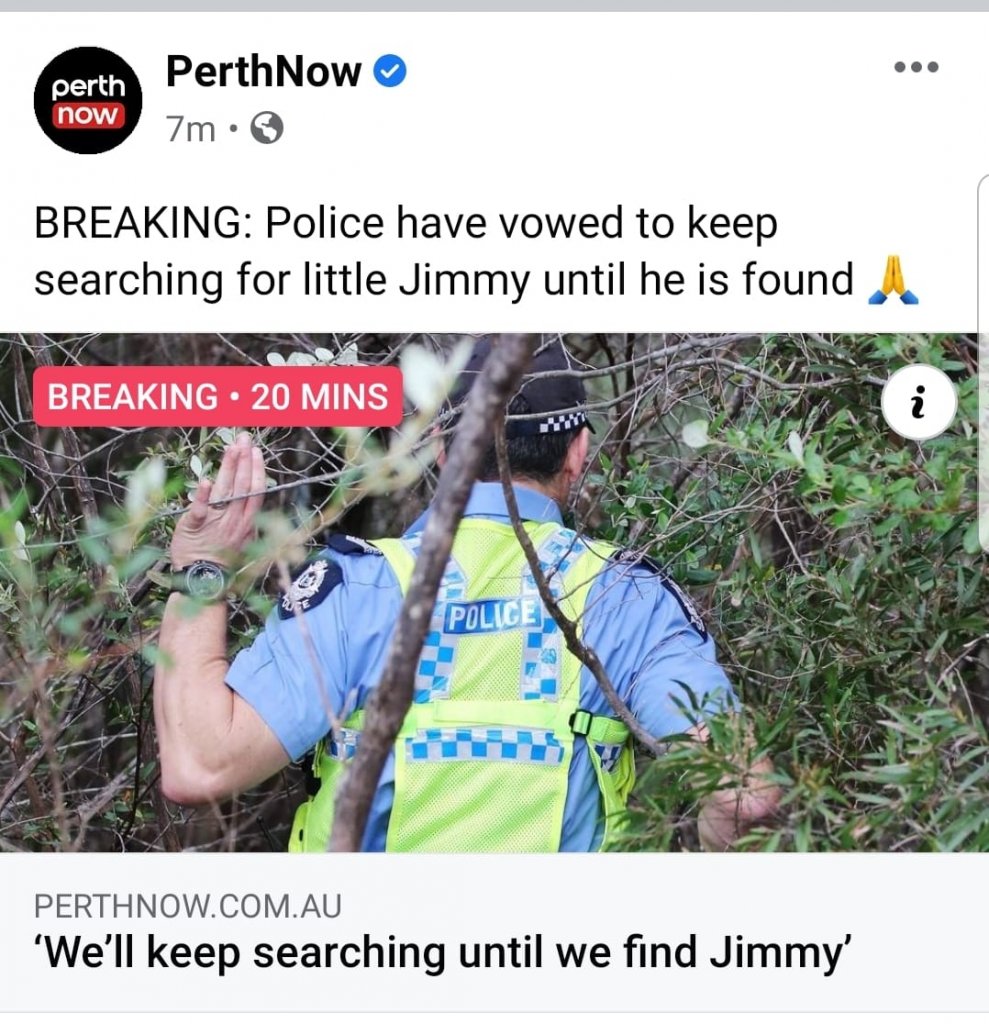The height and width of the screenshot is (1024, 989).
Task: Click the public globe audience icon
Action: (268, 128)
